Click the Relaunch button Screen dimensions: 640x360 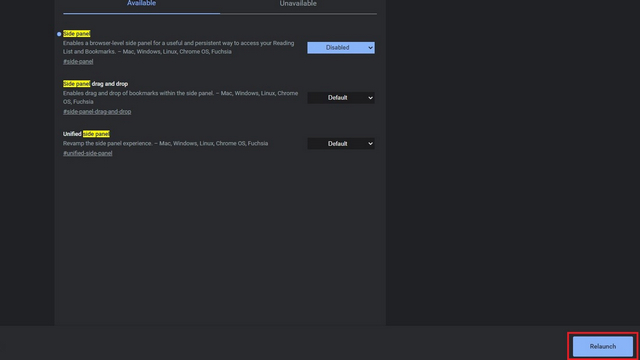[x=602, y=346]
